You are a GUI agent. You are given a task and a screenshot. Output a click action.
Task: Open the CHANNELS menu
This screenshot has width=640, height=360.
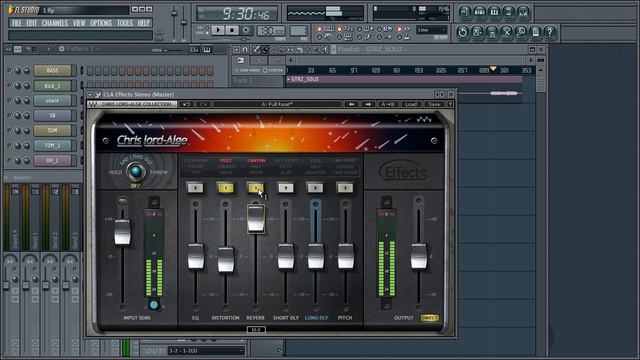coord(55,23)
